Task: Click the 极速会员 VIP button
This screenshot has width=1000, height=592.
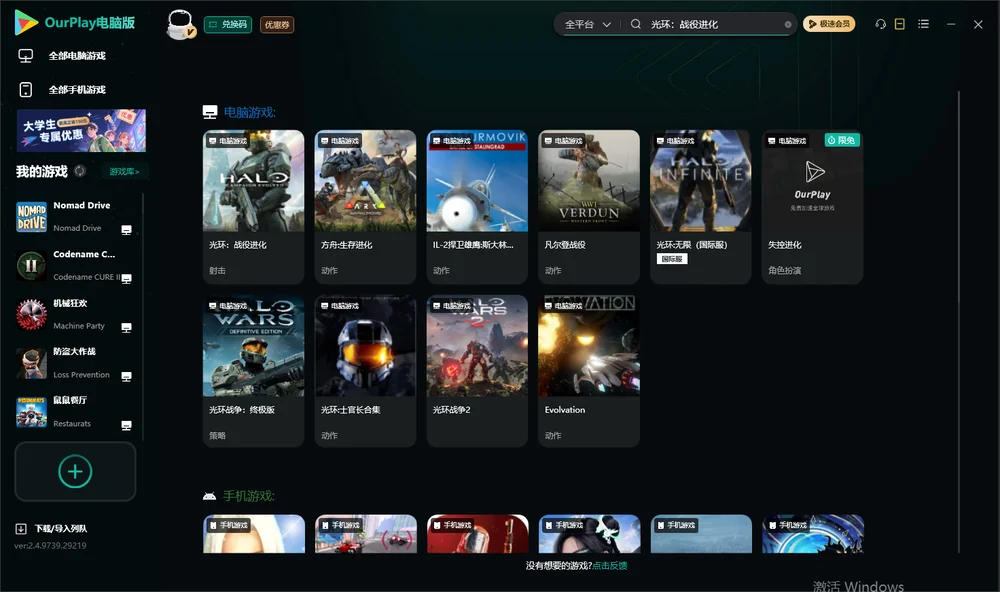Action: pyautogui.click(x=828, y=24)
